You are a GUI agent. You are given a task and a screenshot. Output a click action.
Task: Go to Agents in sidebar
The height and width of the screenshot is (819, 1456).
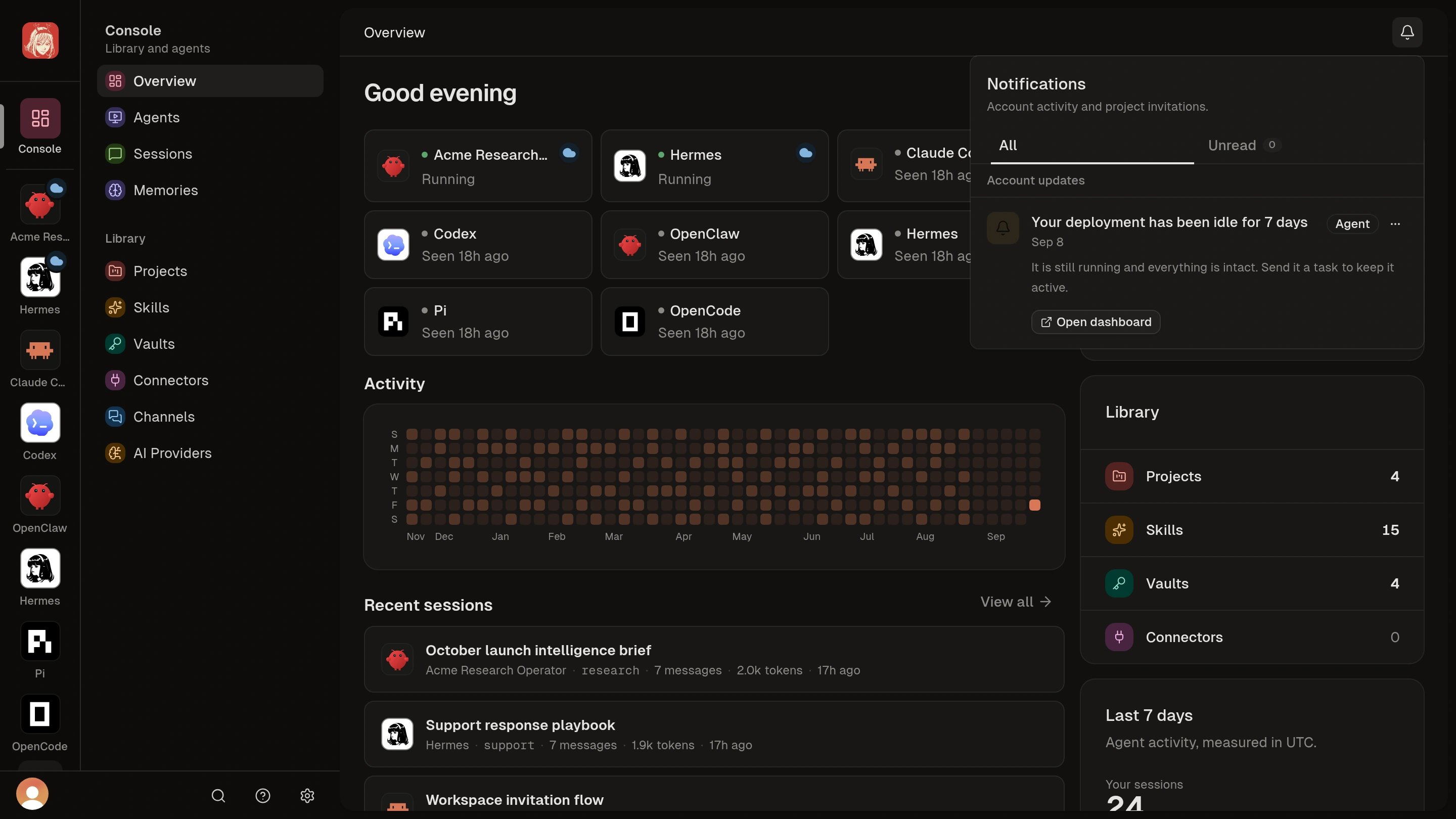pos(210,118)
